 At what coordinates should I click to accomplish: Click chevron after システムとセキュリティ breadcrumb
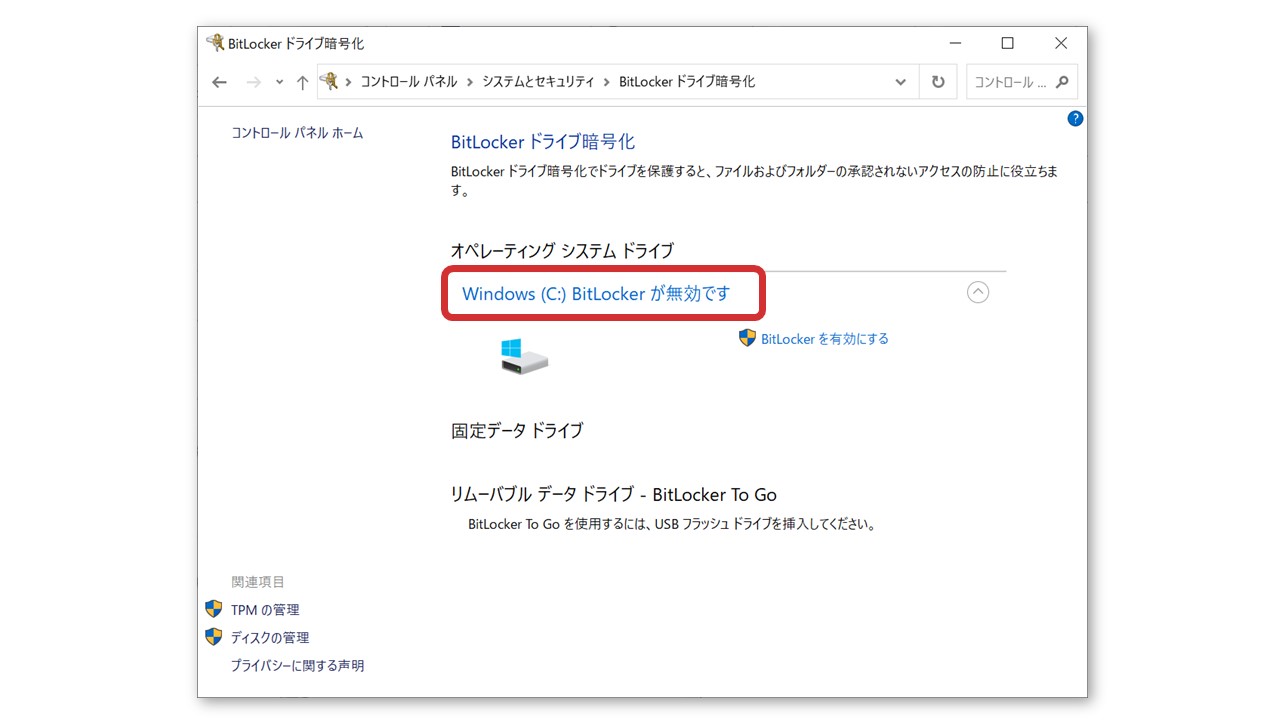coord(607,82)
